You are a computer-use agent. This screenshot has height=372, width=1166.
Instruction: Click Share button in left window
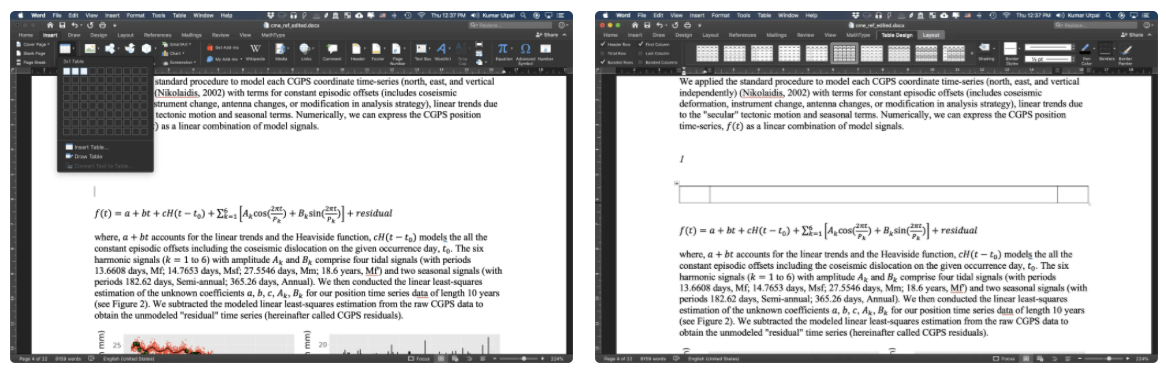click(547, 35)
